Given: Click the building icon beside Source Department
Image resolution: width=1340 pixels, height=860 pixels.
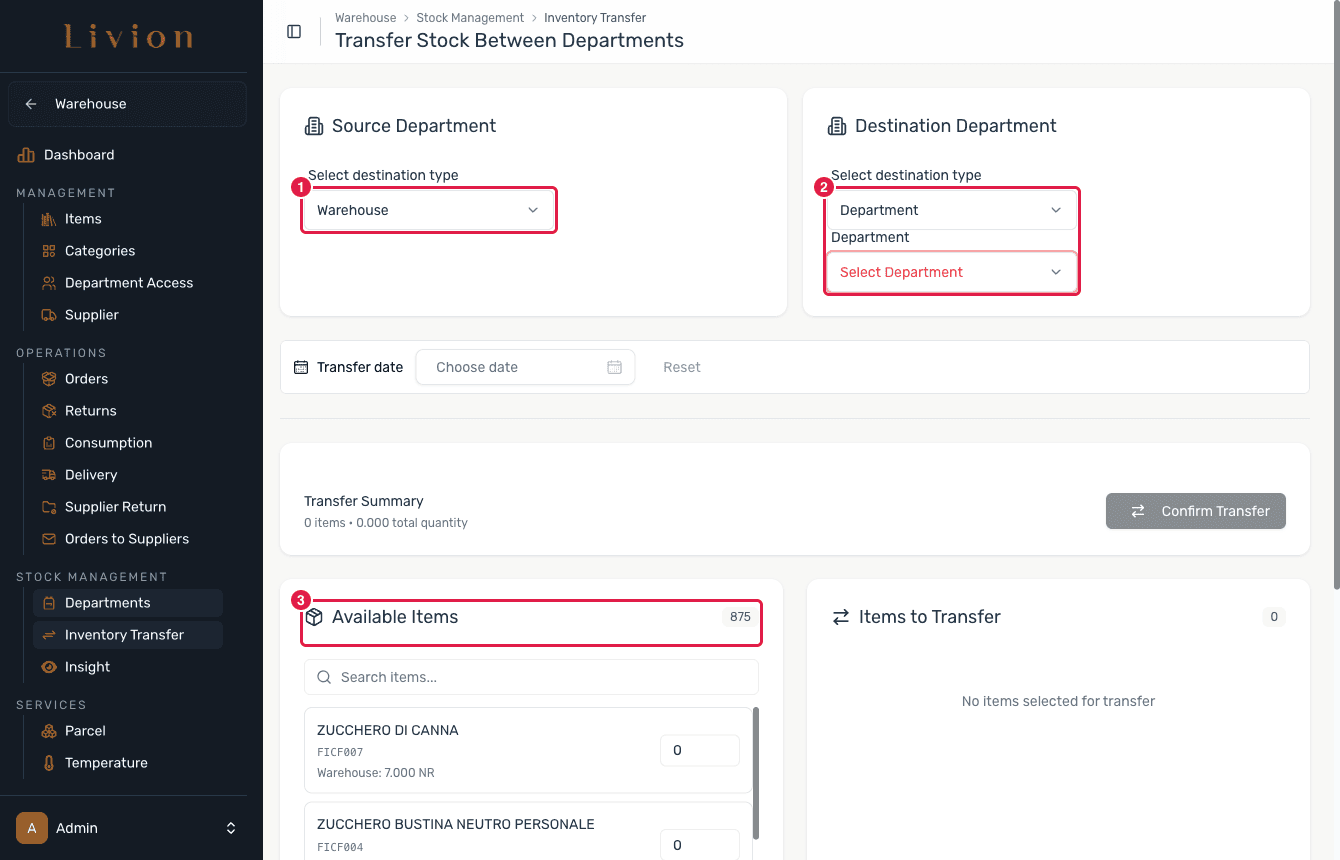Looking at the screenshot, I should point(314,126).
